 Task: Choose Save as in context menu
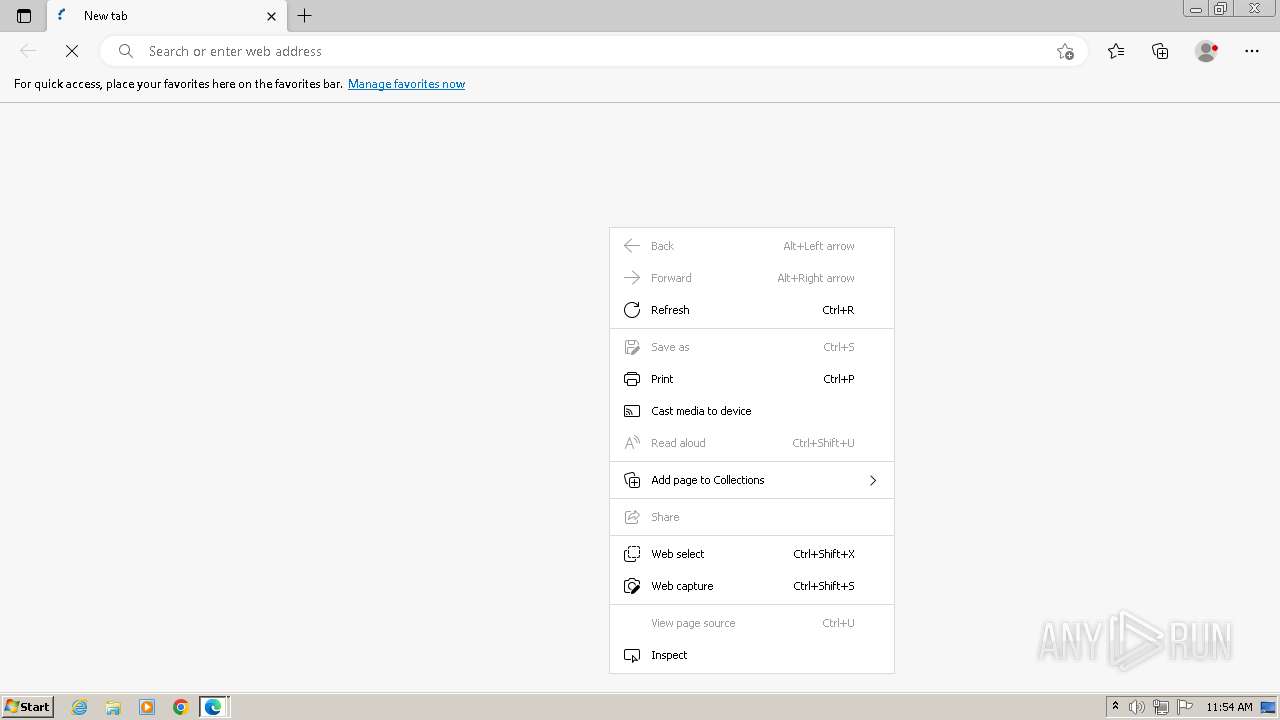(752, 347)
